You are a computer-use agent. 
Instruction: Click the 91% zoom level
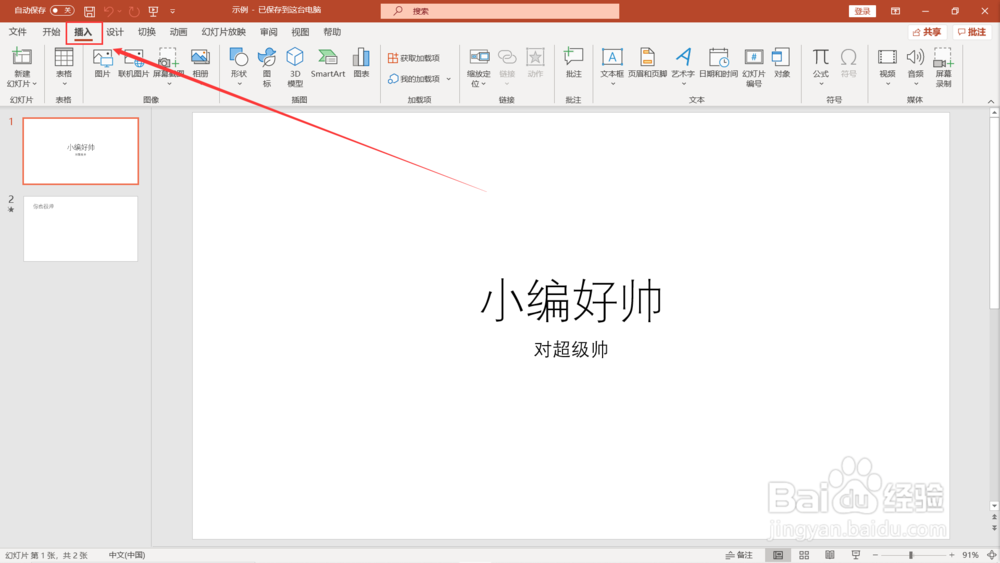(970, 555)
